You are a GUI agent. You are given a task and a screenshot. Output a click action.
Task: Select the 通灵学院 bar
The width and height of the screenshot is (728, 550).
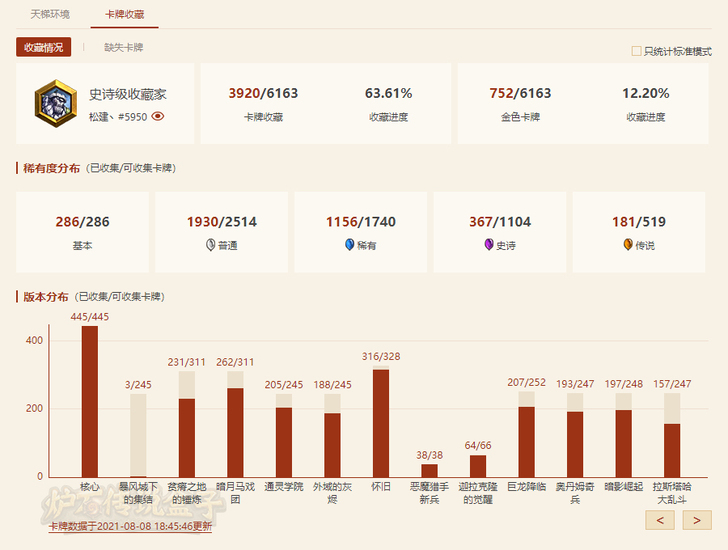[x=284, y=435]
